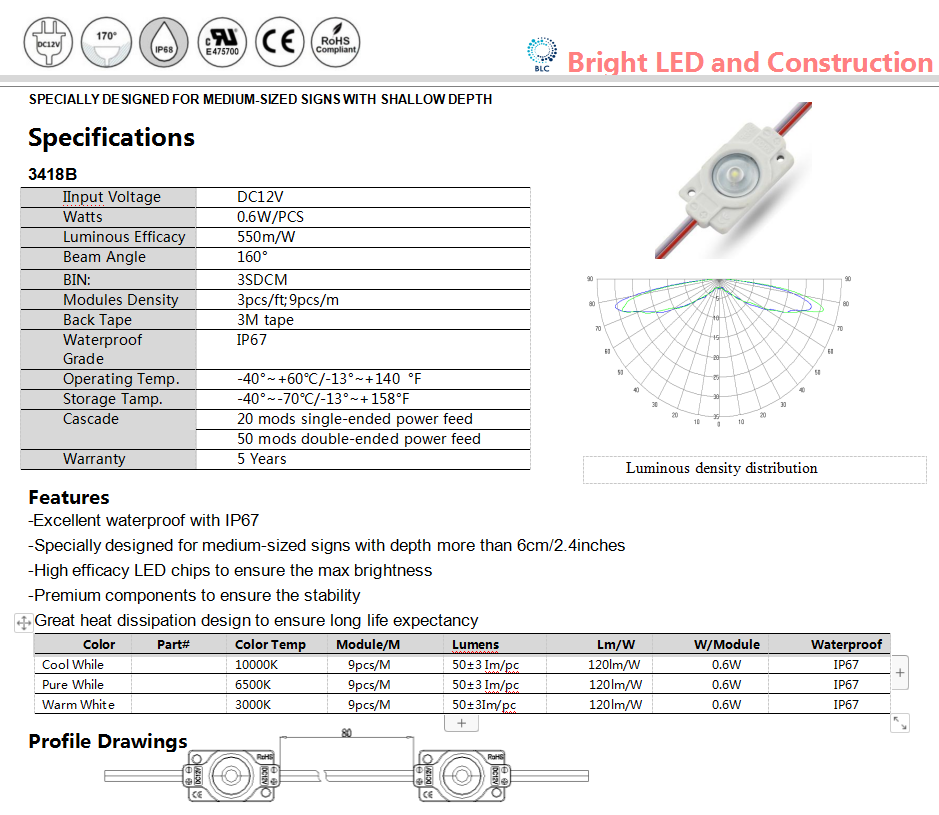Select the luminous density polar chart
The width and height of the screenshot is (939, 815).
(719, 352)
